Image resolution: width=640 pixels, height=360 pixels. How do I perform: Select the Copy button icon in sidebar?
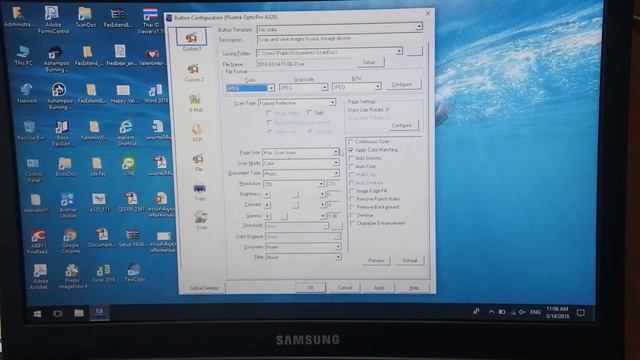tap(200, 189)
